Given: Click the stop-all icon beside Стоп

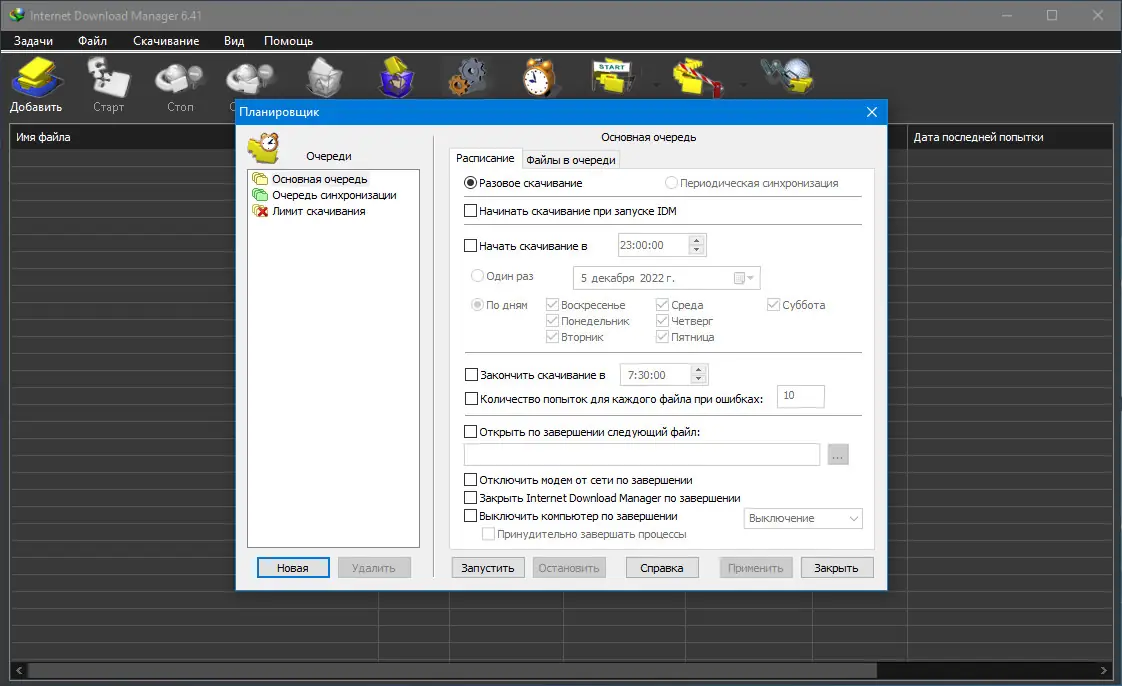Looking at the screenshot, I should pos(250,79).
